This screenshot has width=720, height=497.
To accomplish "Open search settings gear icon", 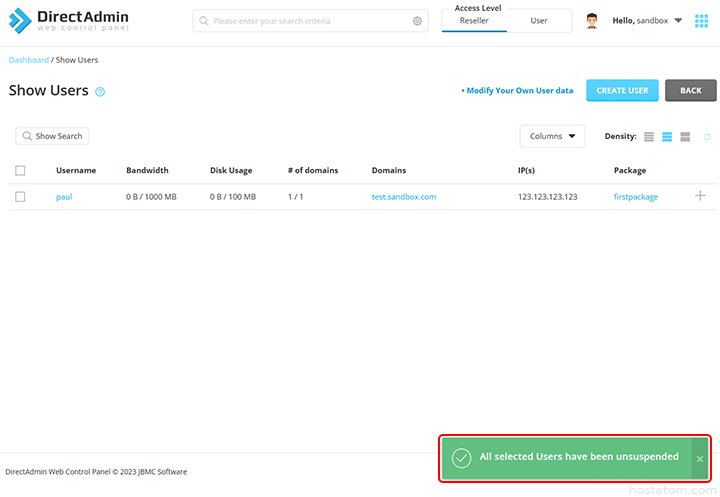I will click(417, 21).
